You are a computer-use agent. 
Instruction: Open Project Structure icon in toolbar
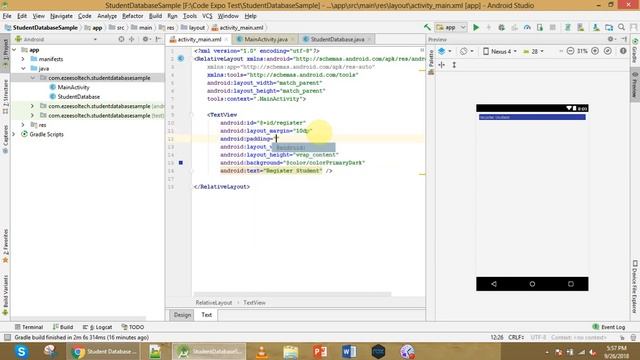[x=609, y=27]
